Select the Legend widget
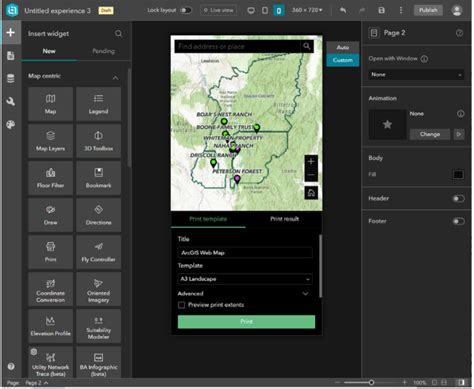This screenshot has height=389, width=474. (x=98, y=104)
